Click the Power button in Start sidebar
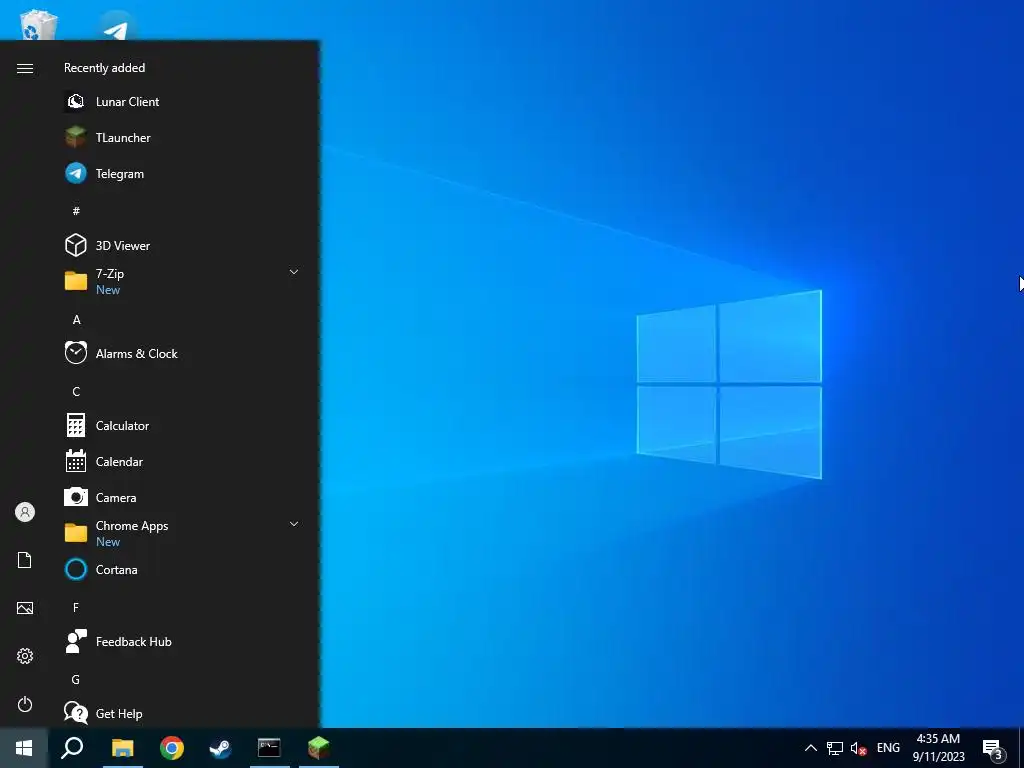This screenshot has height=768, width=1024. click(25, 704)
